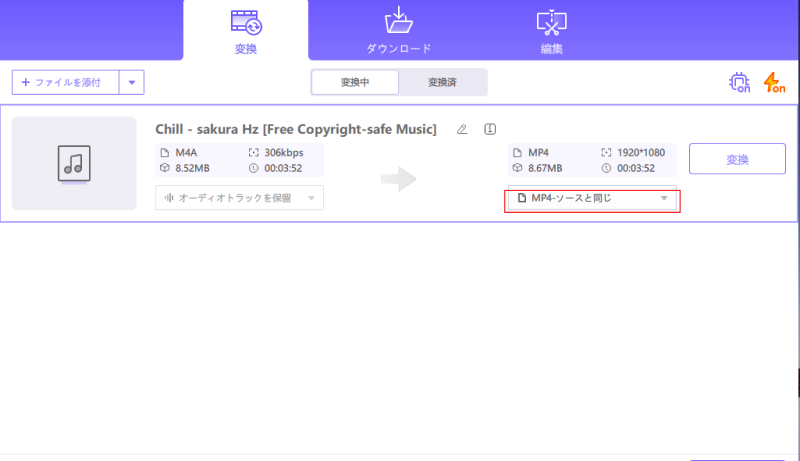Open the file info icon next to the title
The width and height of the screenshot is (800, 461).
pyautogui.click(x=490, y=129)
